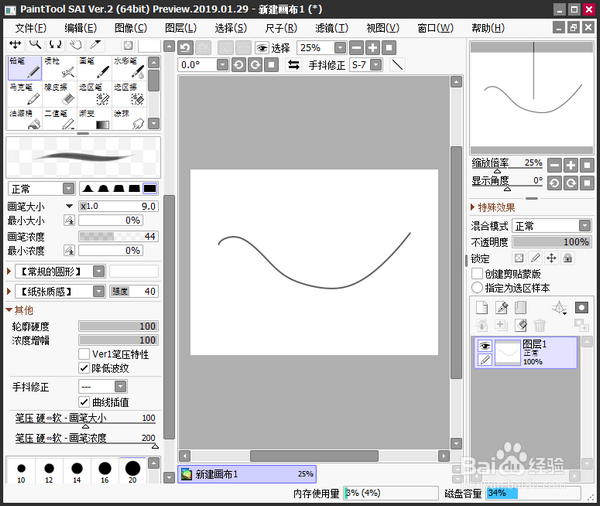This screenshot has height=506, width=600.
Task: Open the 文件(F) menu
Action: [x=31, y=28]
